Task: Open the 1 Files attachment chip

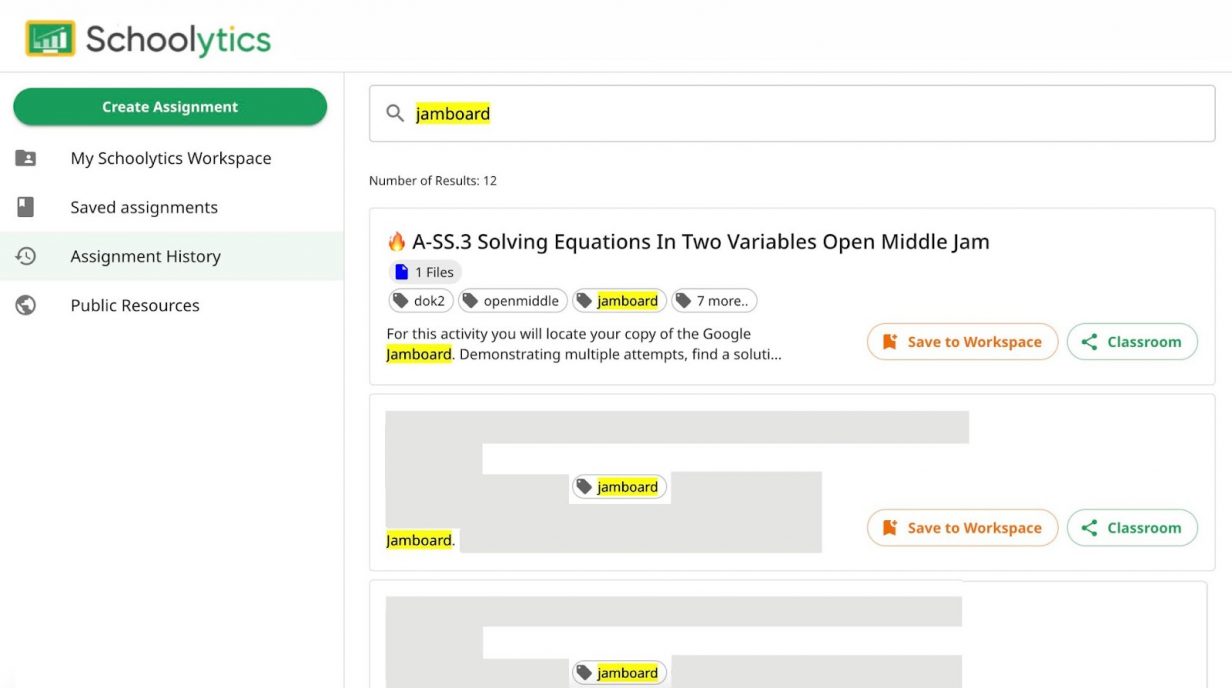Action: [424, 271]
